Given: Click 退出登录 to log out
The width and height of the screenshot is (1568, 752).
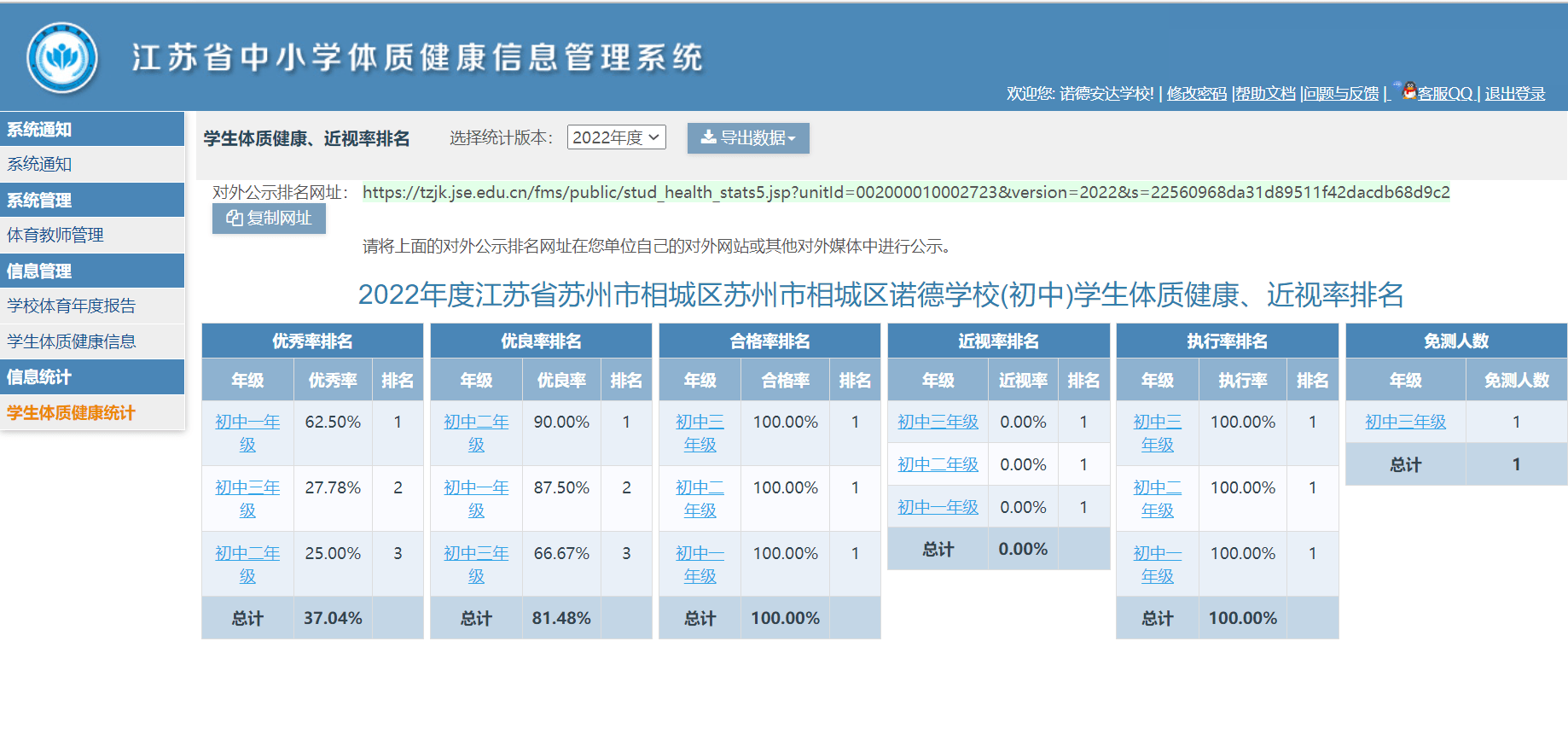Looking at the screenshot, I should click(x=1515, y=94).
